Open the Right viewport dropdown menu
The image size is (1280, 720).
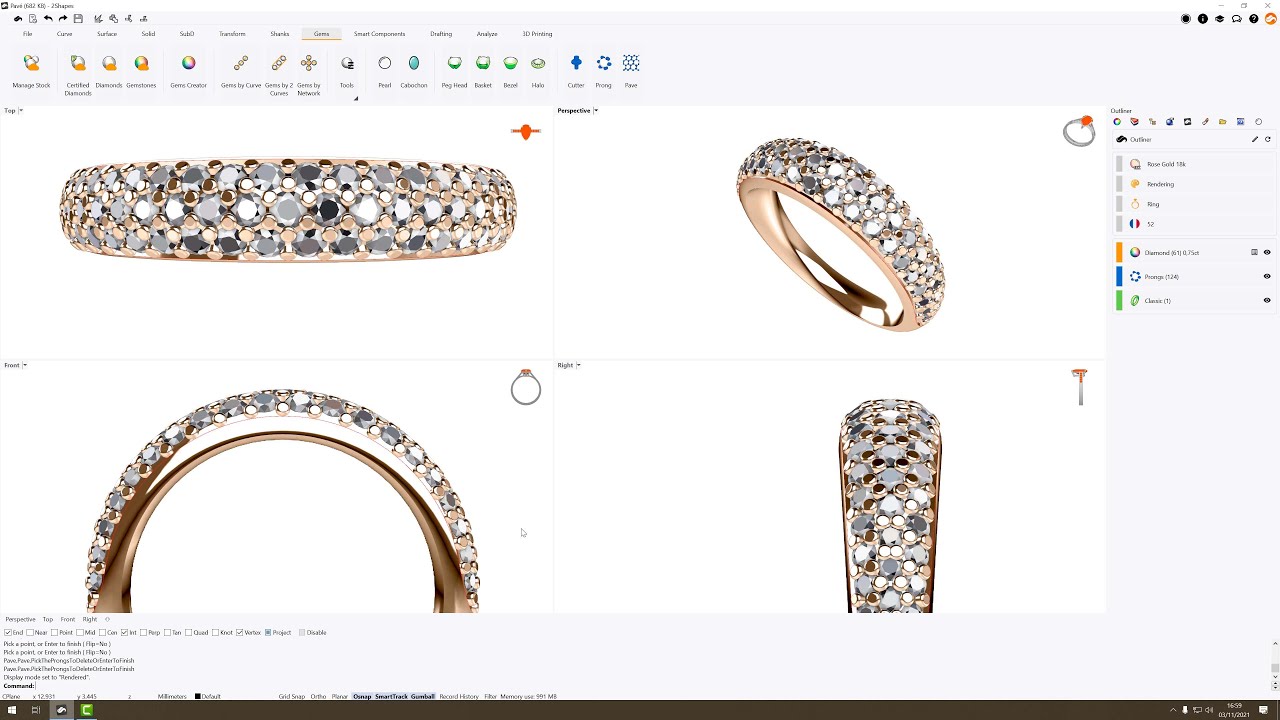pos(579,366)
